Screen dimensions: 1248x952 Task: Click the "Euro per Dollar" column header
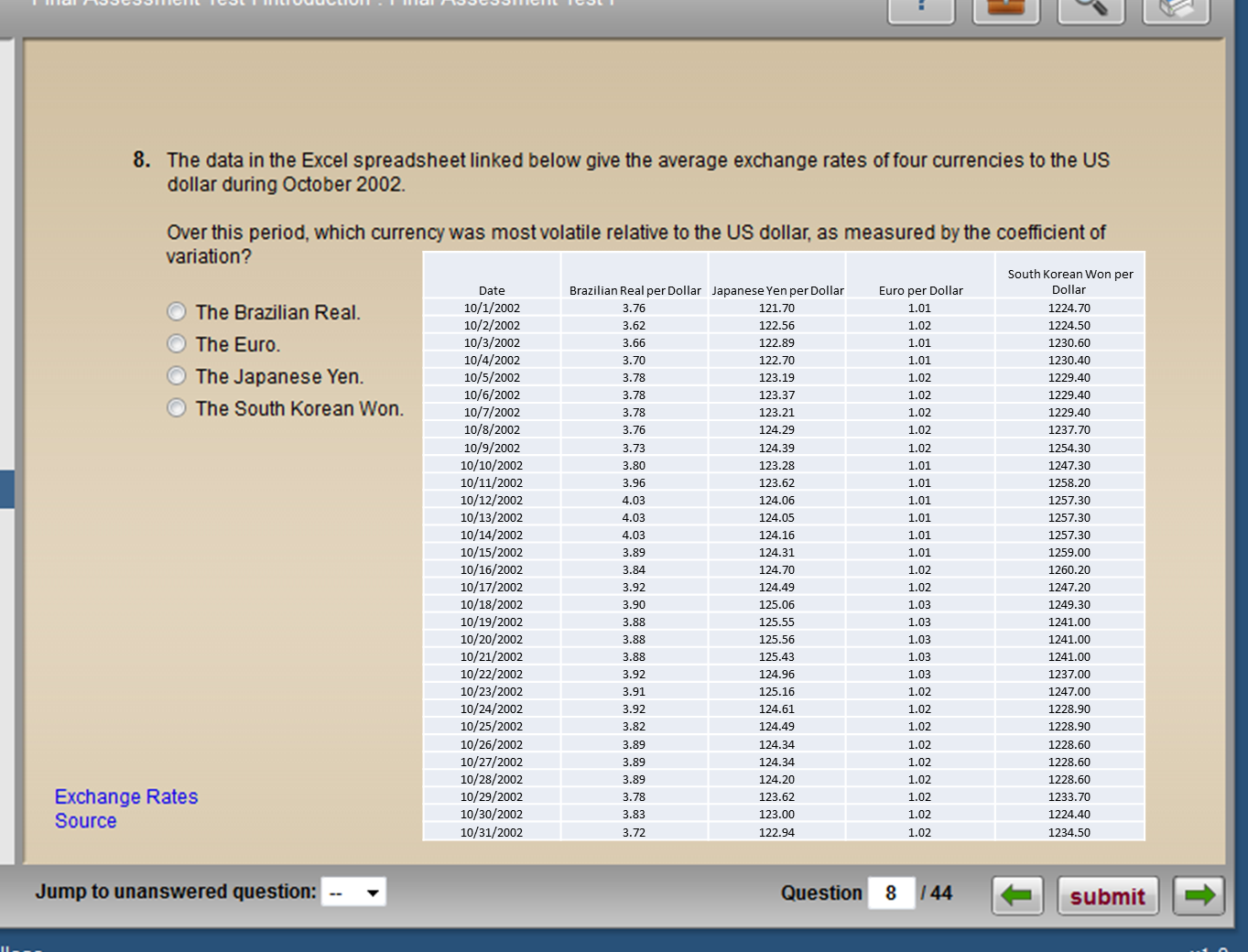click(x=920, y=290)
